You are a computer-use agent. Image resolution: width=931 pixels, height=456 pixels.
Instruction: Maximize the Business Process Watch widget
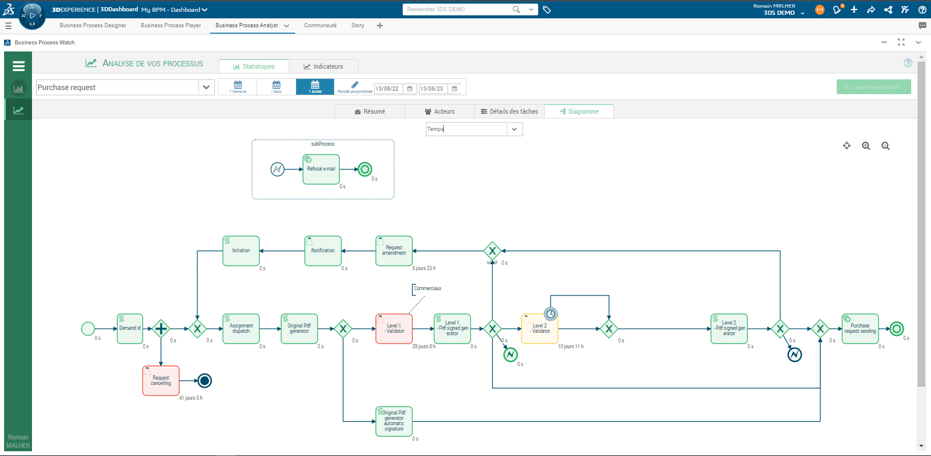901,42
